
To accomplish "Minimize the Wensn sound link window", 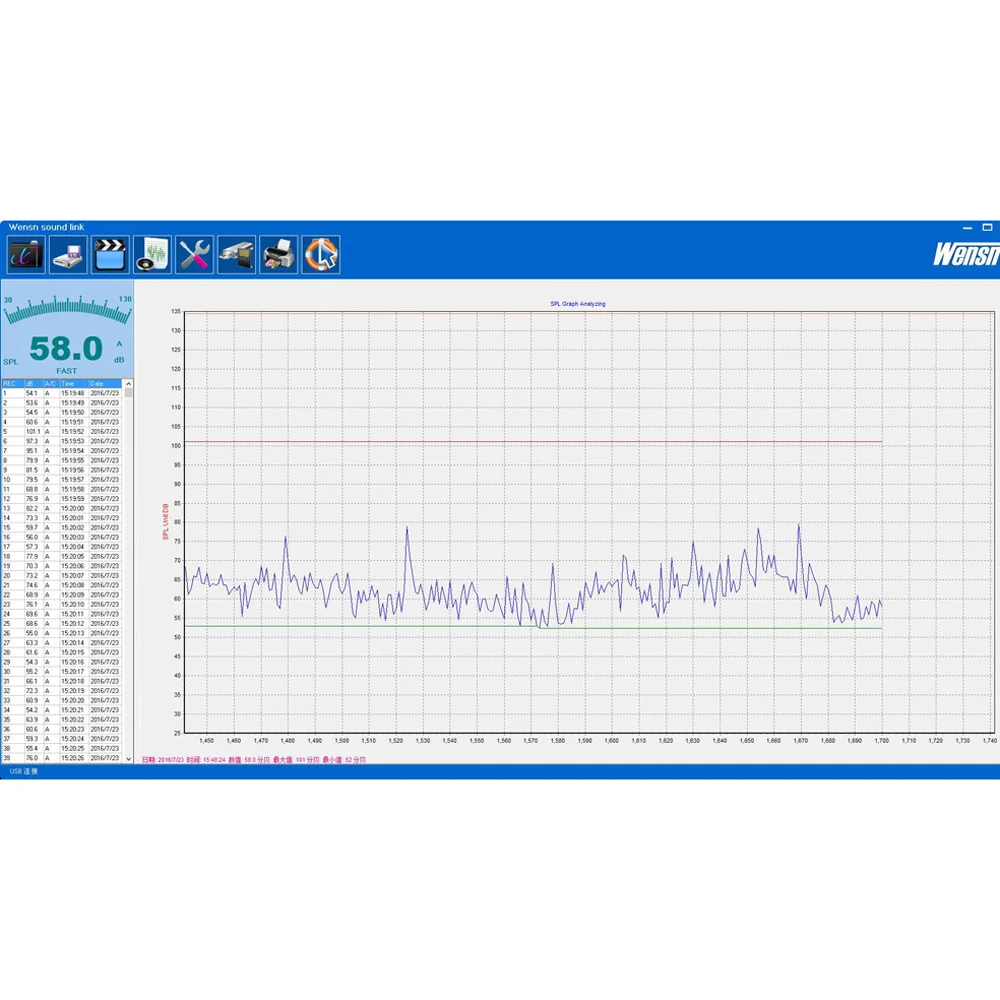I will click(967, 228).
